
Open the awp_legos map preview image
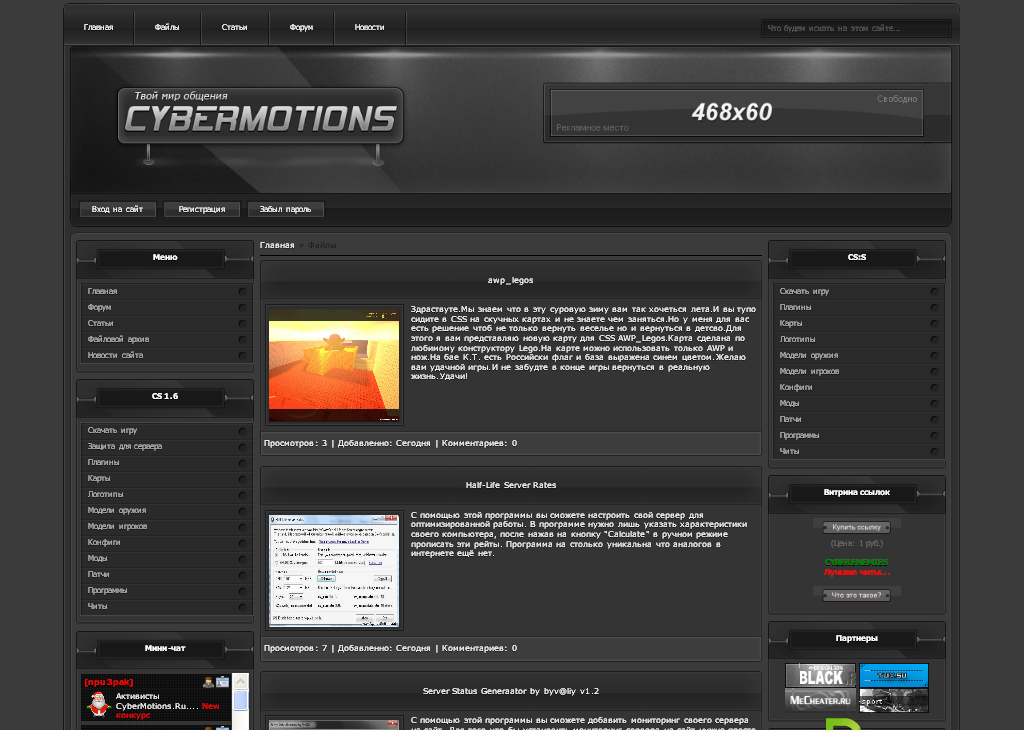334,365
